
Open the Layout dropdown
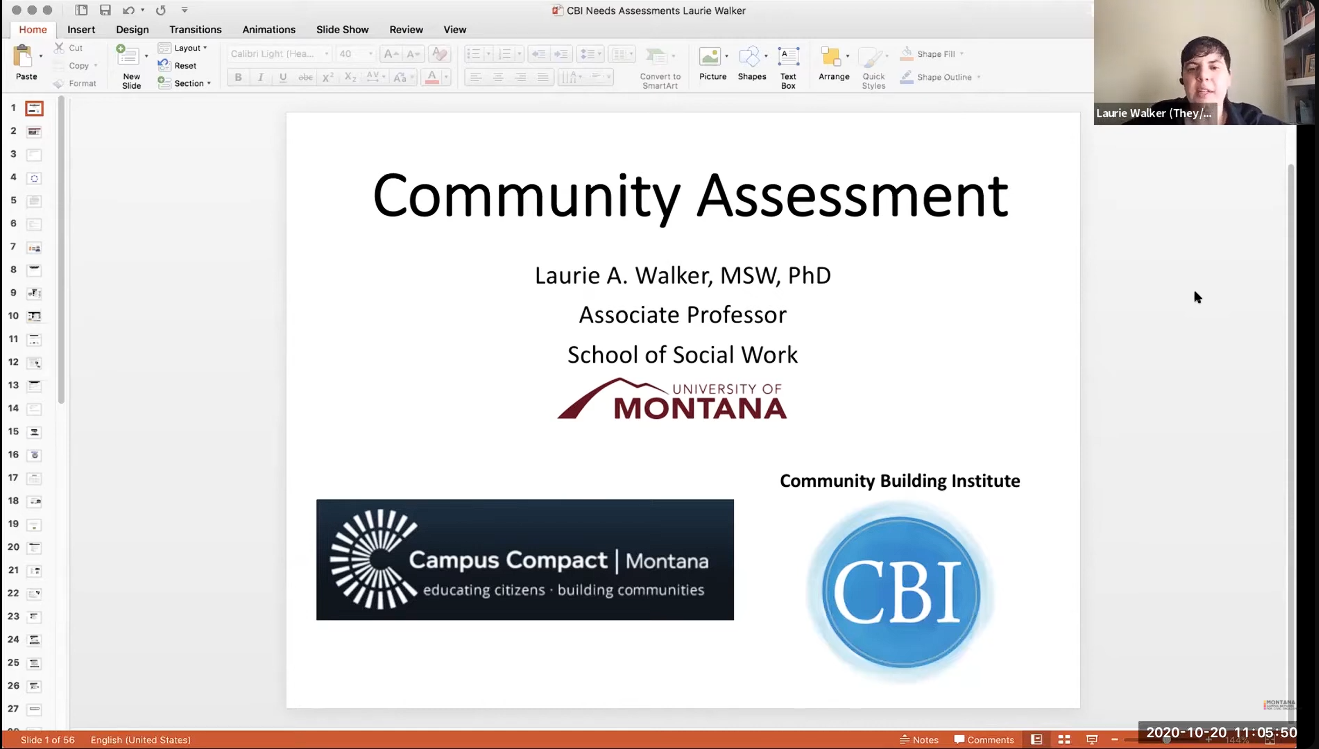[183, 48]
